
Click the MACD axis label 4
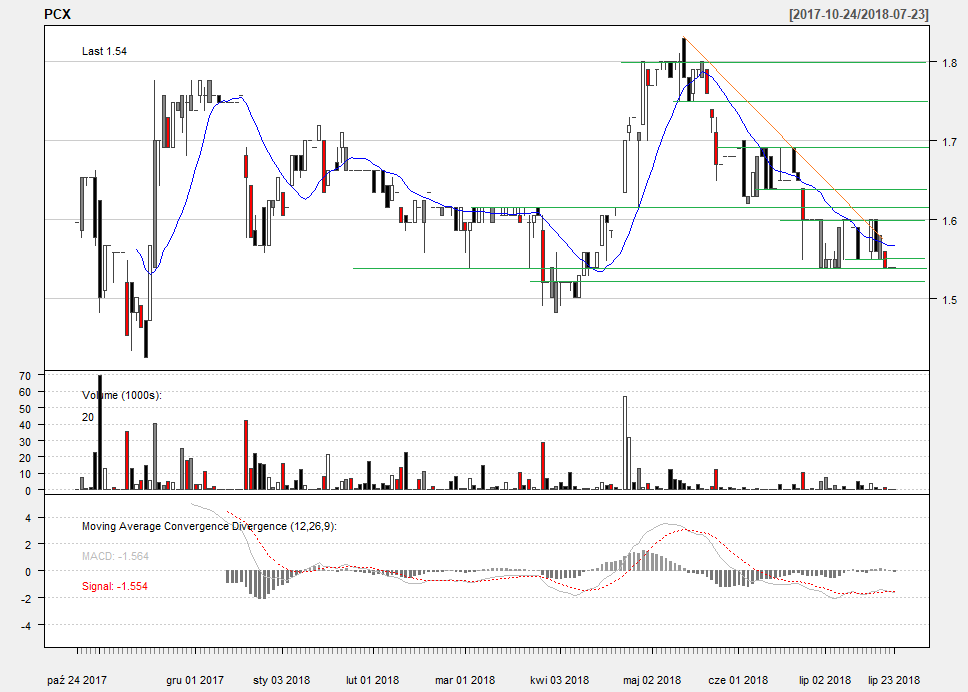(28, 519)
